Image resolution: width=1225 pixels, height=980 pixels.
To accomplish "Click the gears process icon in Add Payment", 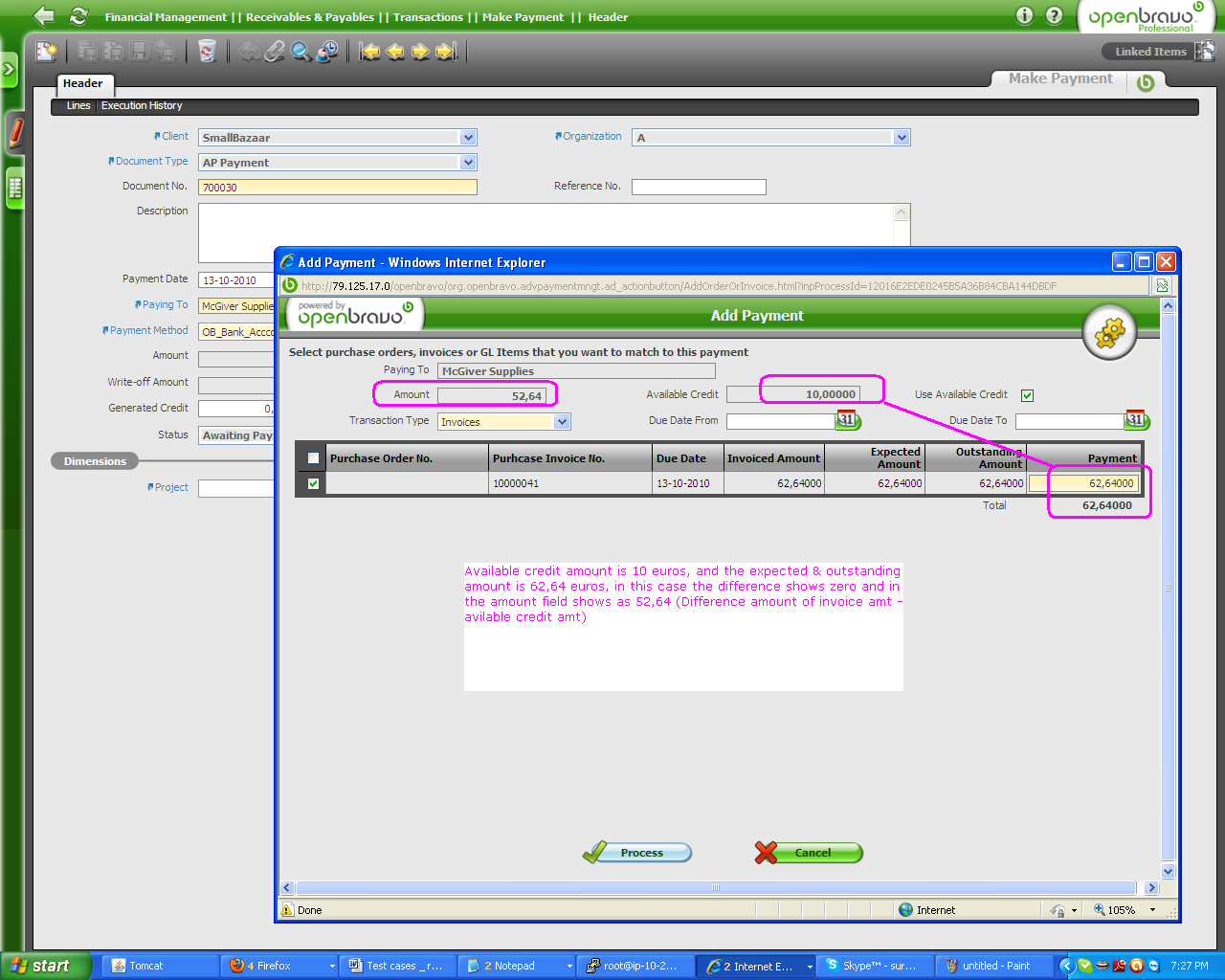I will (1109, 333).
